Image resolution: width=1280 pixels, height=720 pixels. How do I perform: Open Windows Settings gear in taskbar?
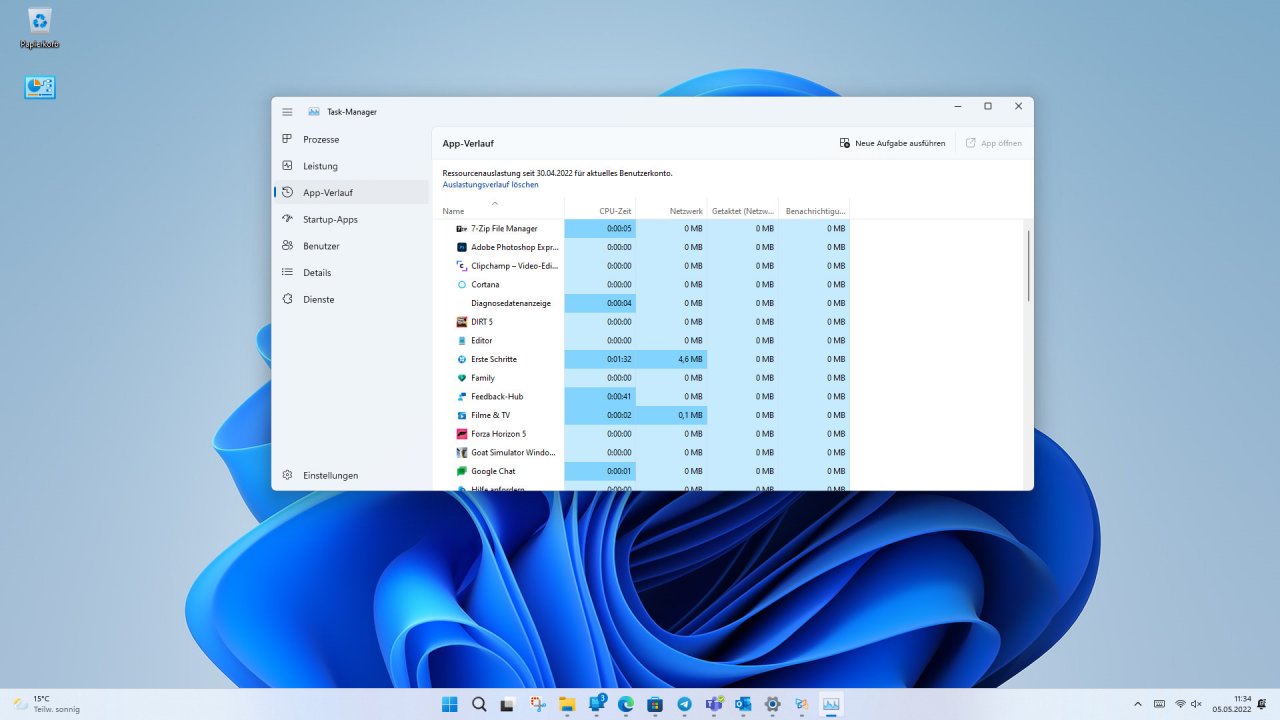click(772, 704)
